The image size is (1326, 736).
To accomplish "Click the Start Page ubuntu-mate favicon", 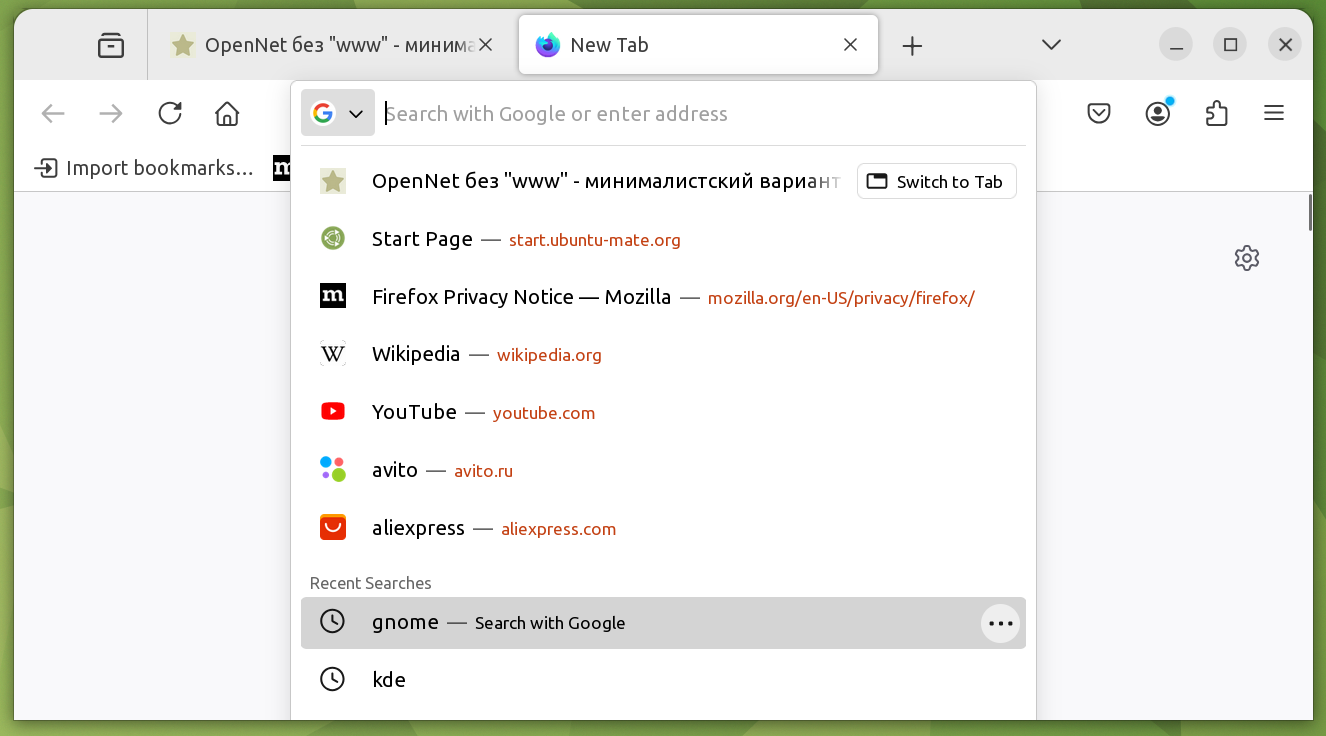I will pos(333,238).
